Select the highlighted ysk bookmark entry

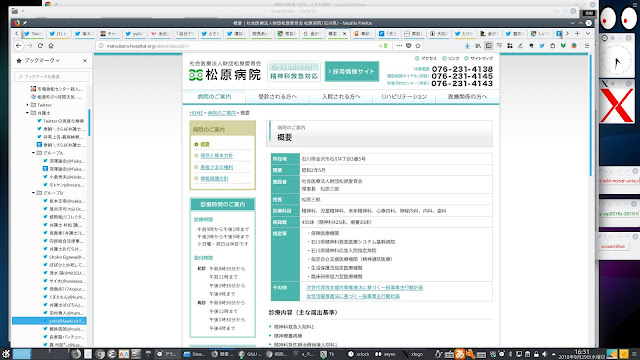tap(49, 321)
